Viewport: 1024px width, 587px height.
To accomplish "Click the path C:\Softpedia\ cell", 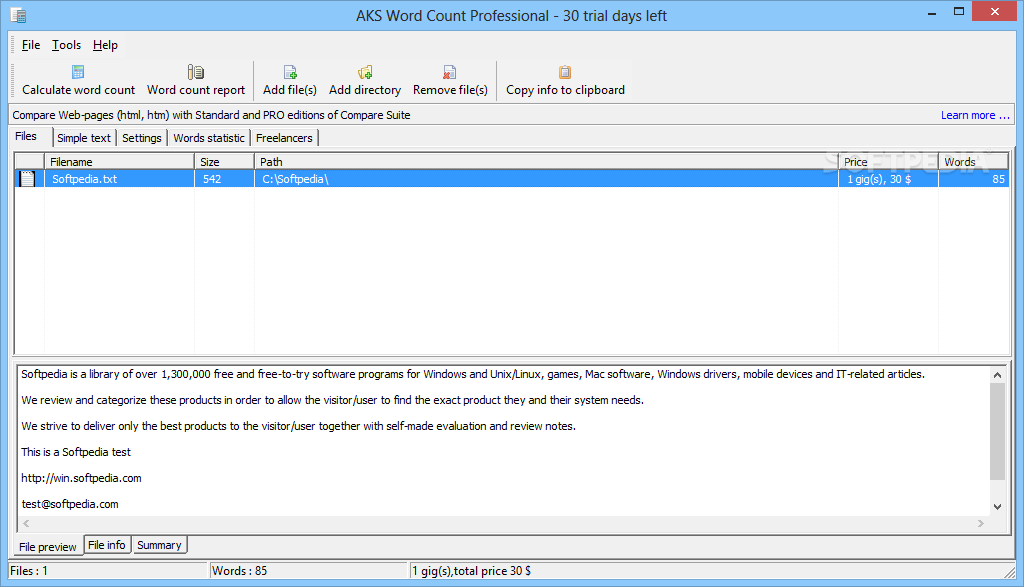I will (x=546, y=179).
